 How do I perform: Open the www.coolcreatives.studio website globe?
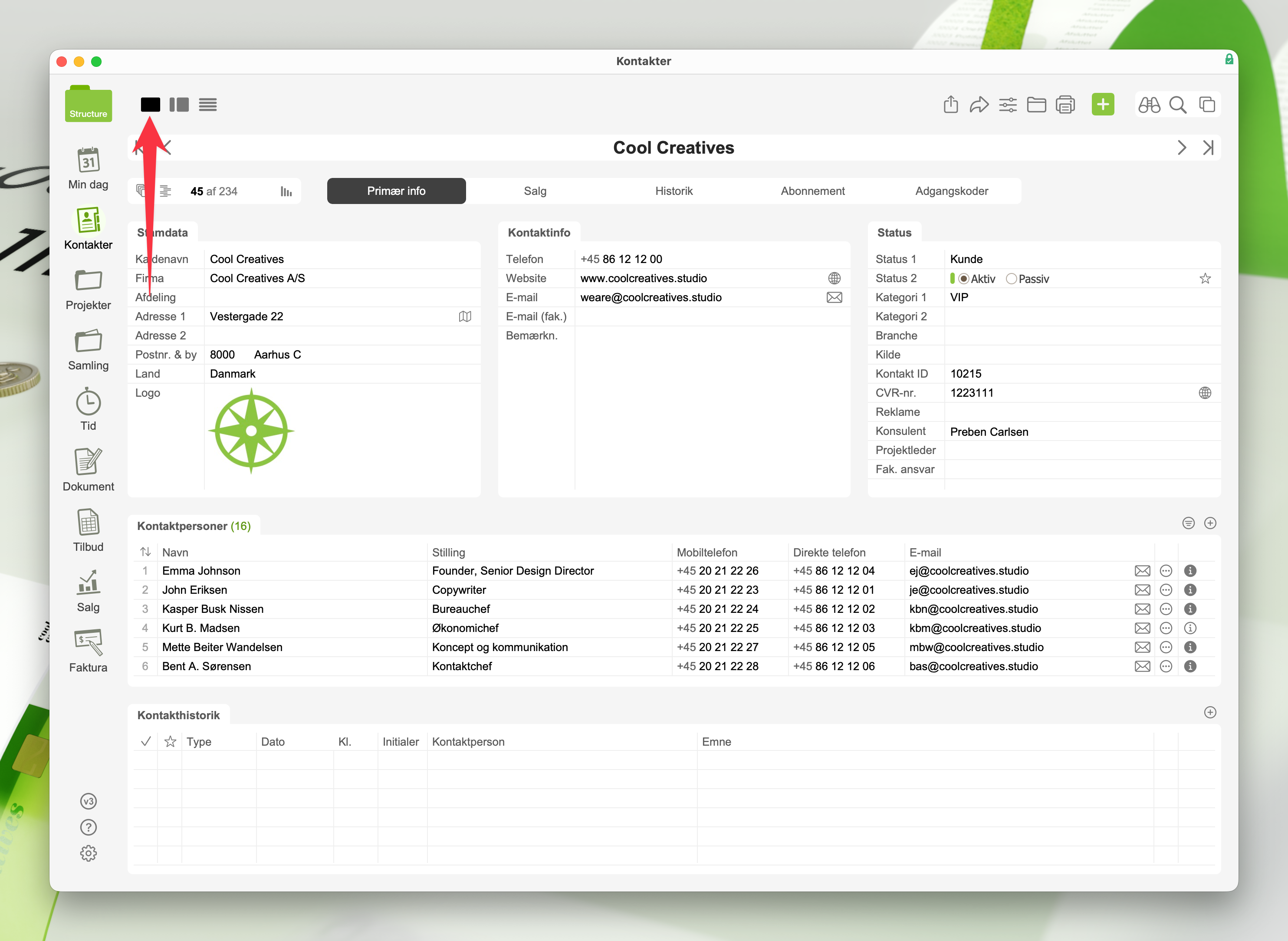coord(834,279)
